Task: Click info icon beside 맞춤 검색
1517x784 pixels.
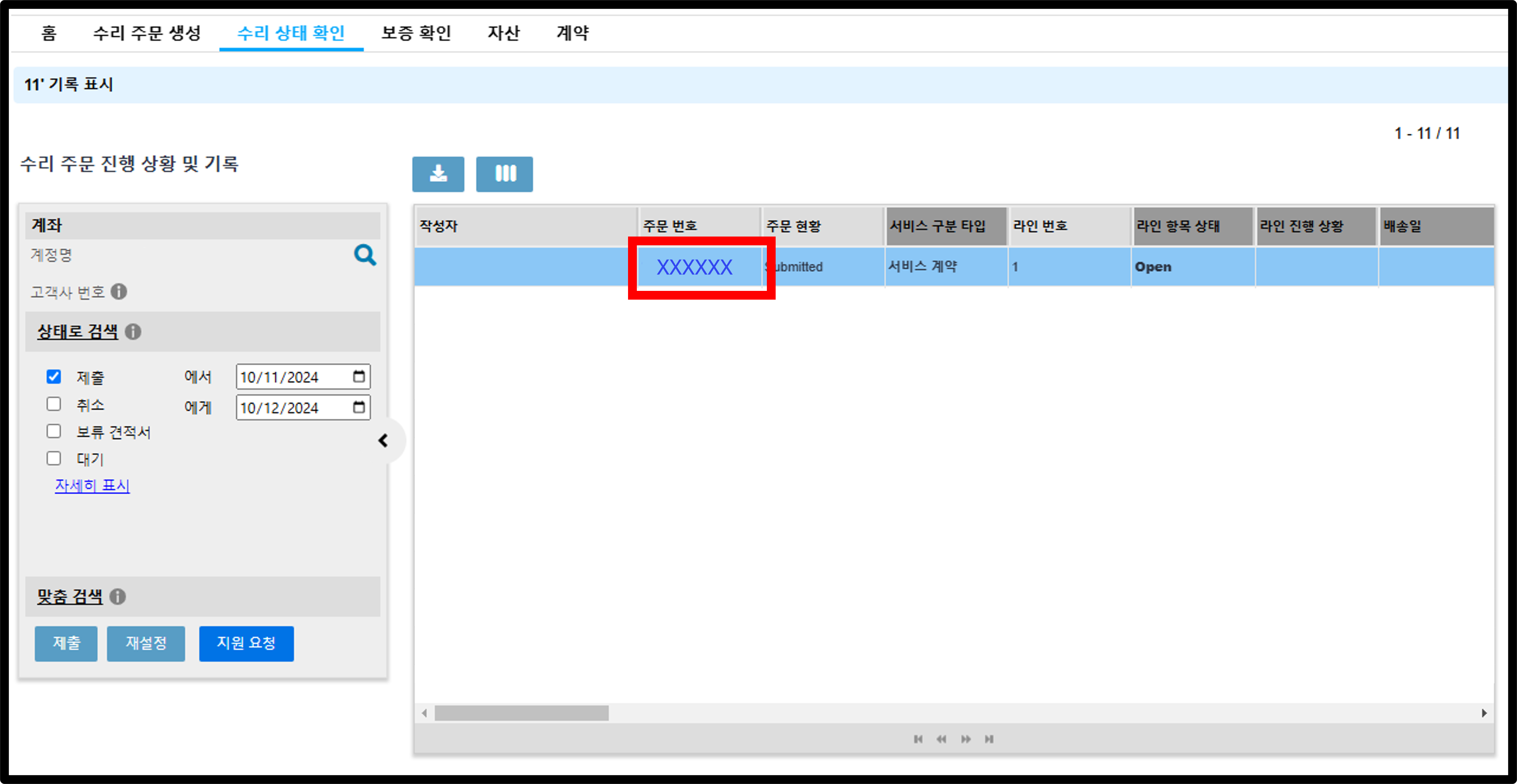Action: click(118, 597)
